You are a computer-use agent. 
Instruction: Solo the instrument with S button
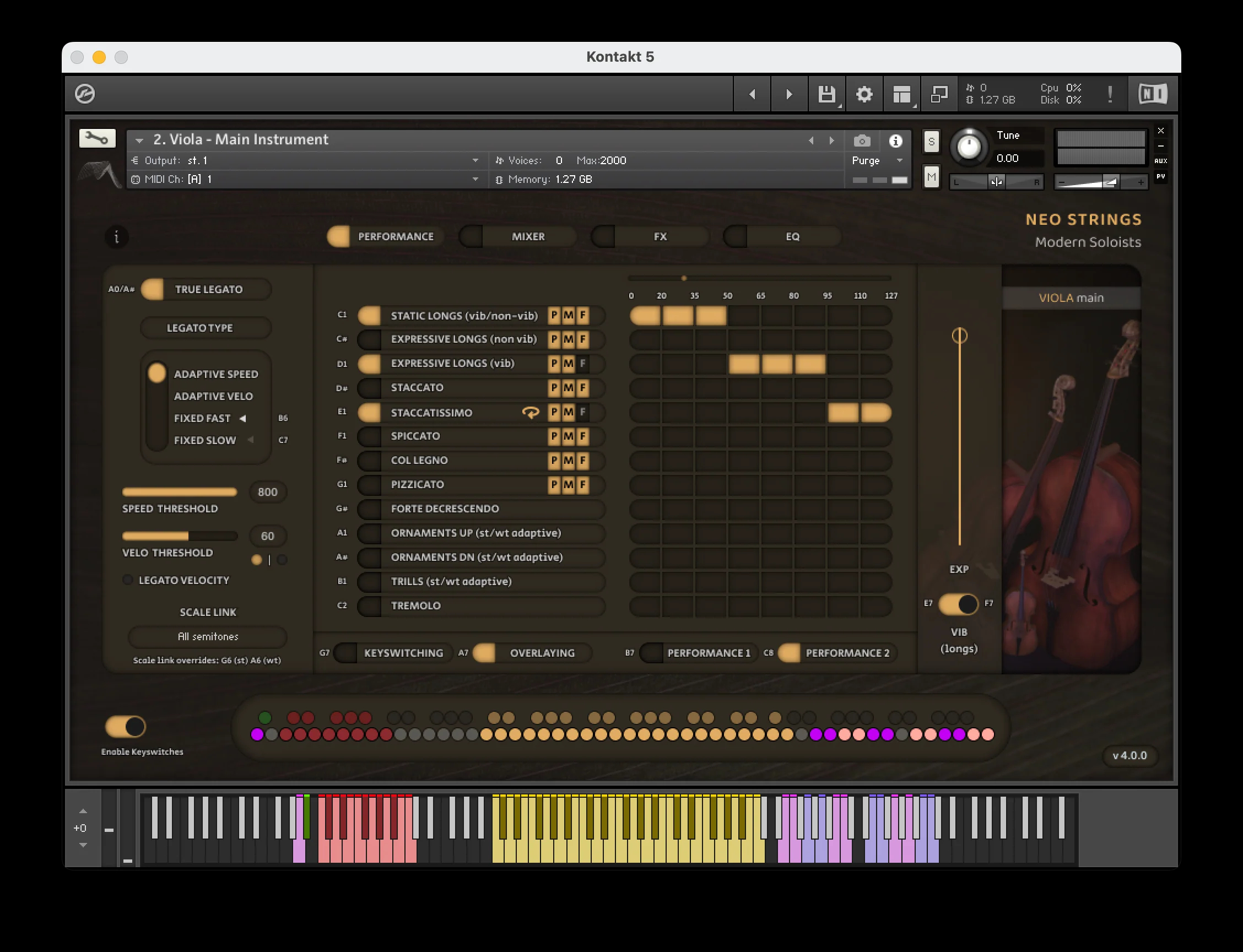coord(931,142)
